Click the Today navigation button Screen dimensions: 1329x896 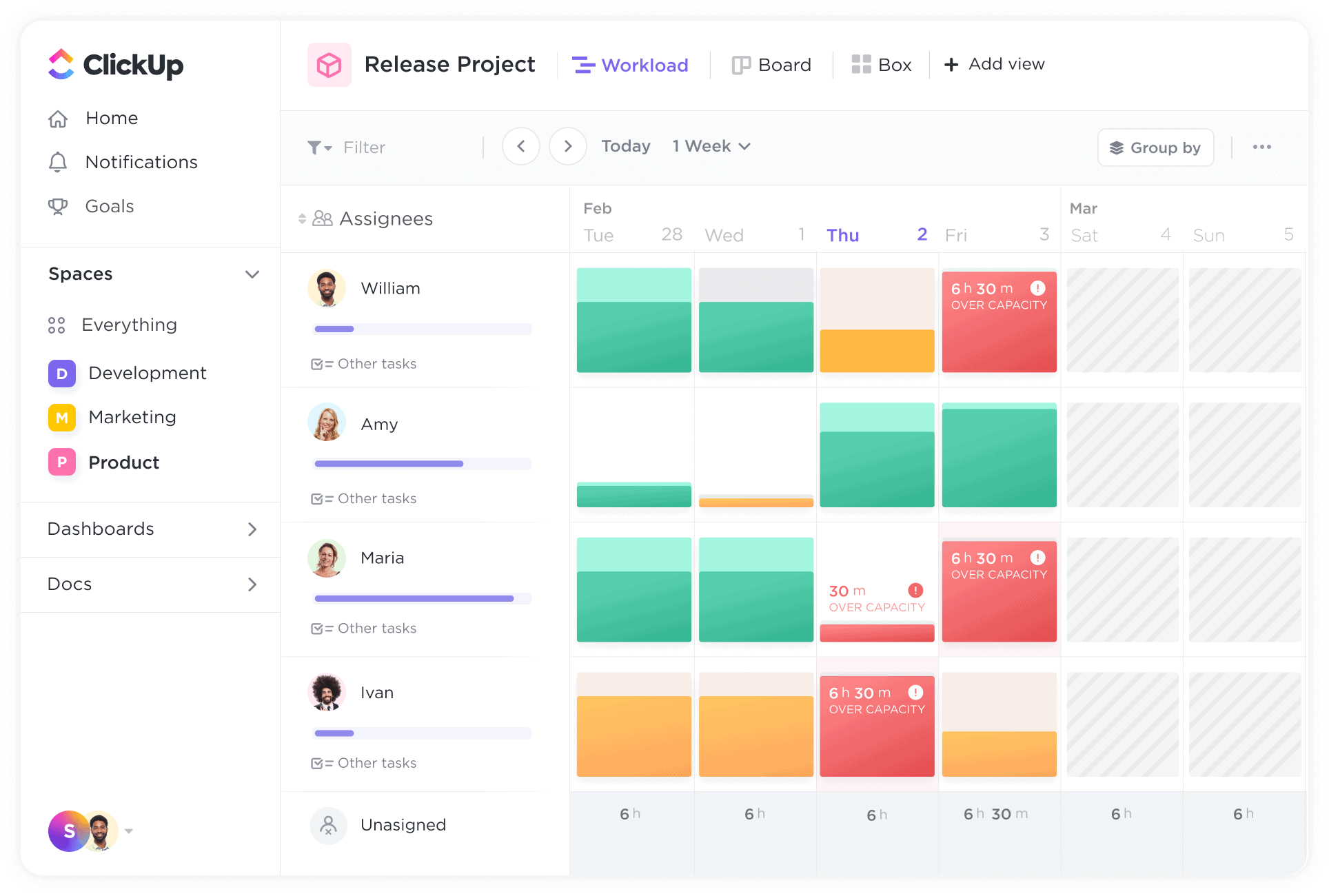click(624, 146)
